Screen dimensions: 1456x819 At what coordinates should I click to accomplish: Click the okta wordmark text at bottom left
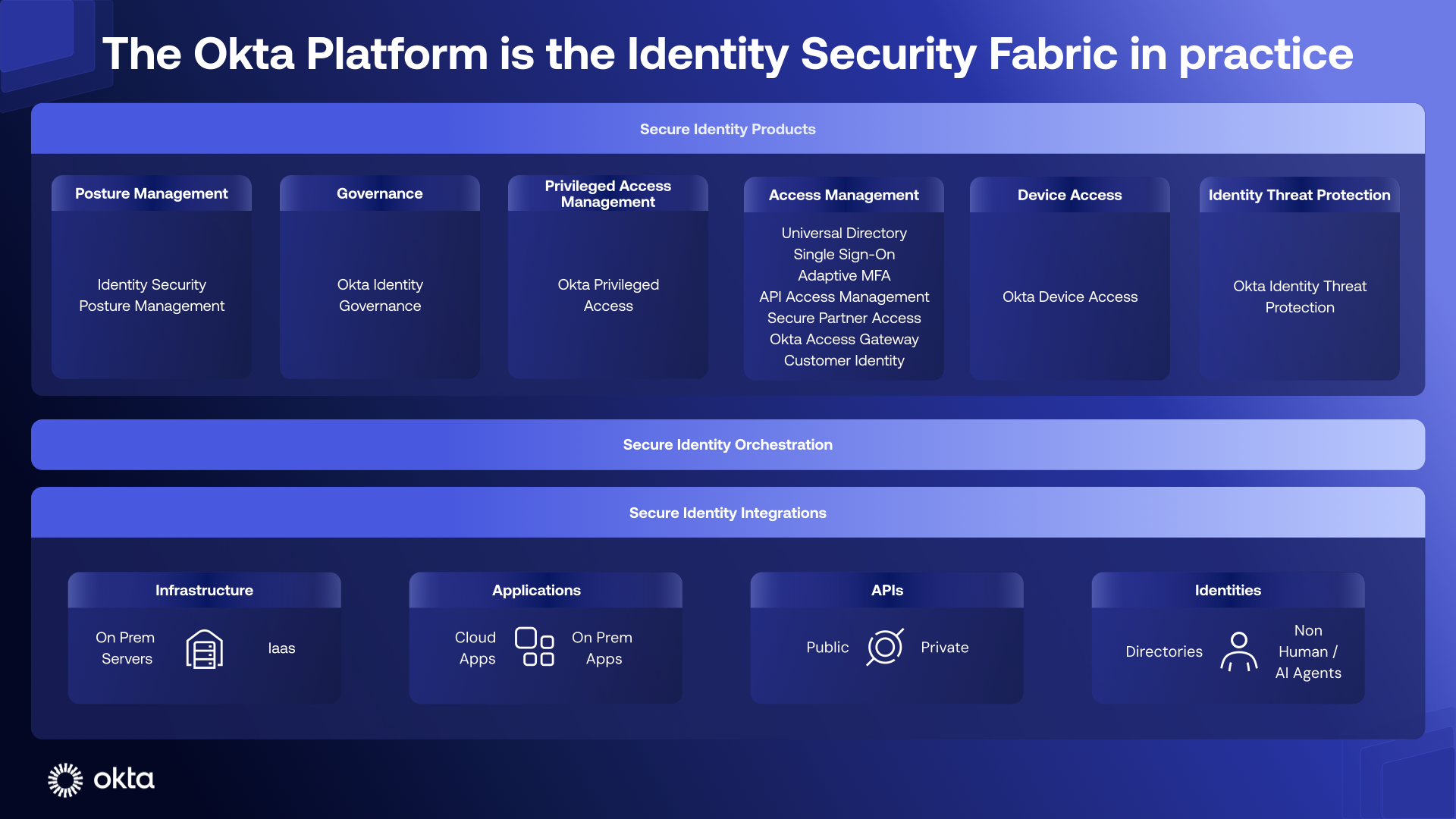click(x=124, y=779)
